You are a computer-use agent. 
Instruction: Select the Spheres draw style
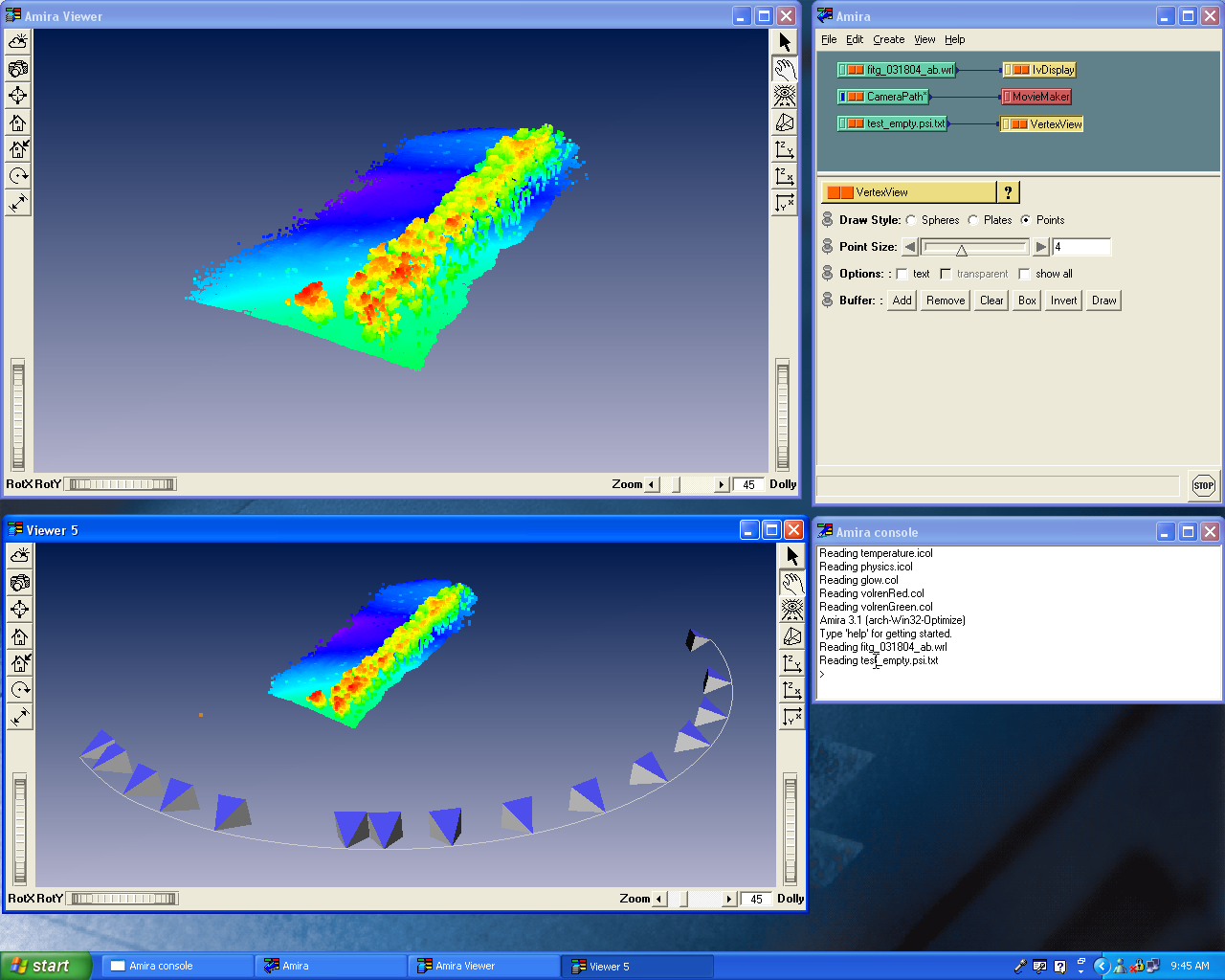[911, 220]
